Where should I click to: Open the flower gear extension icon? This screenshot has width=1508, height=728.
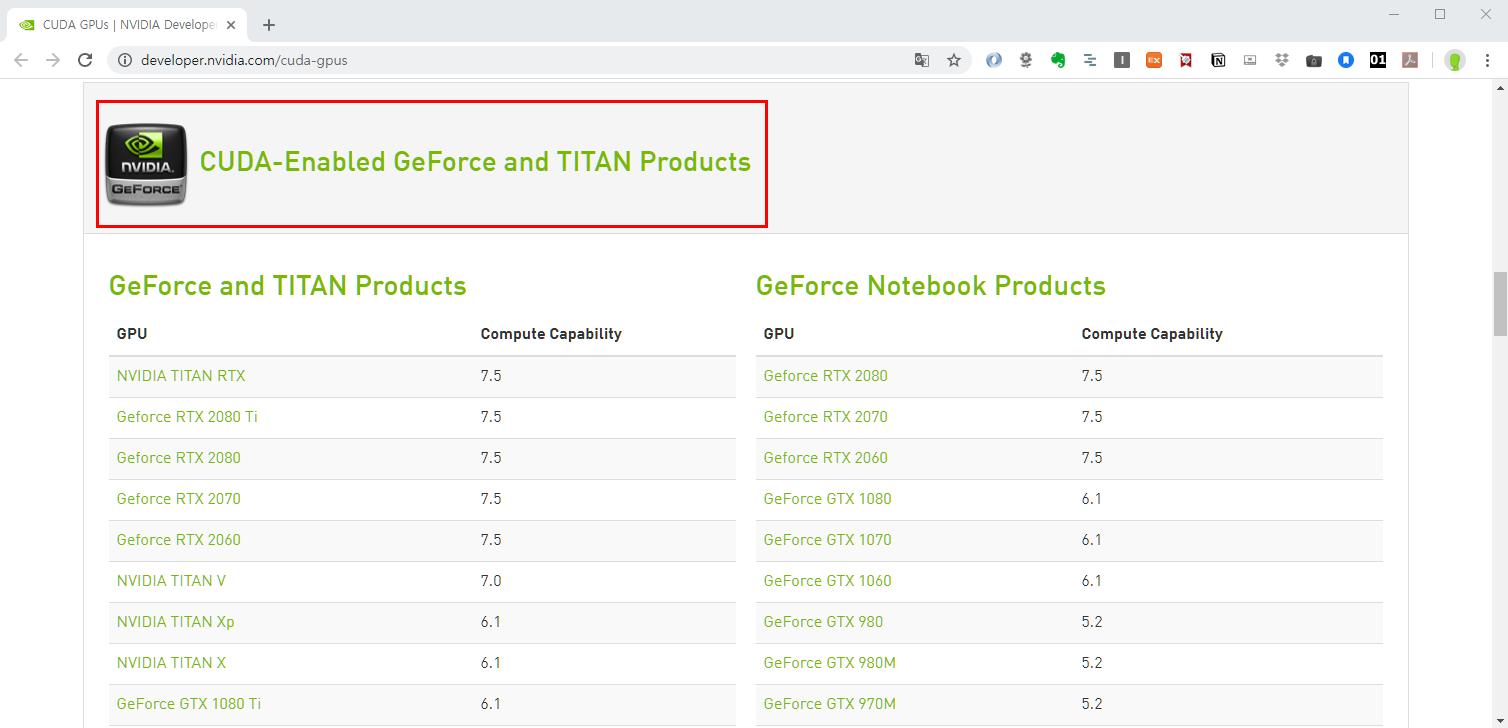coord(1026,60)
